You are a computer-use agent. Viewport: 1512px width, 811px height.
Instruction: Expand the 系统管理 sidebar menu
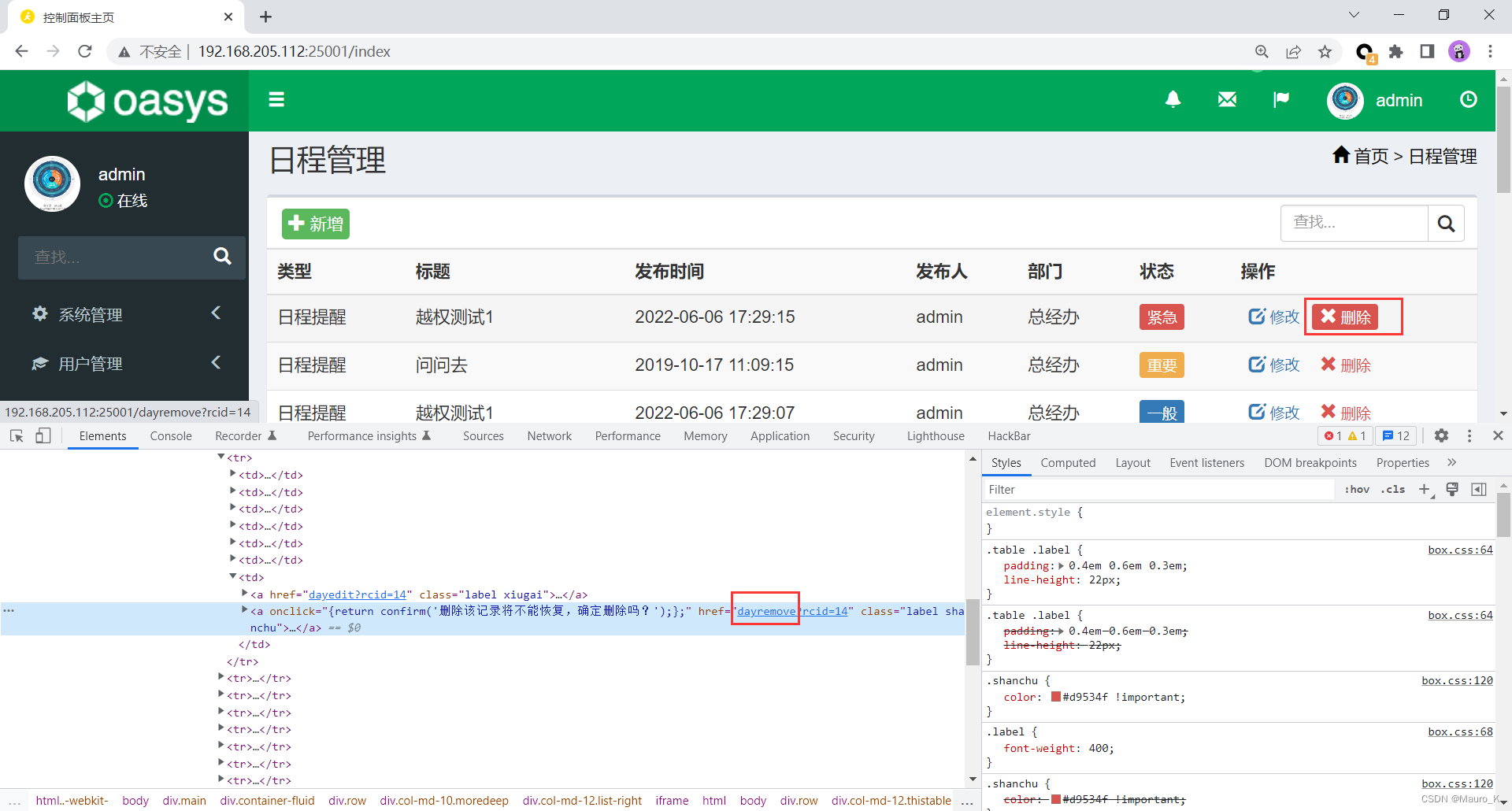click(91, 314)
